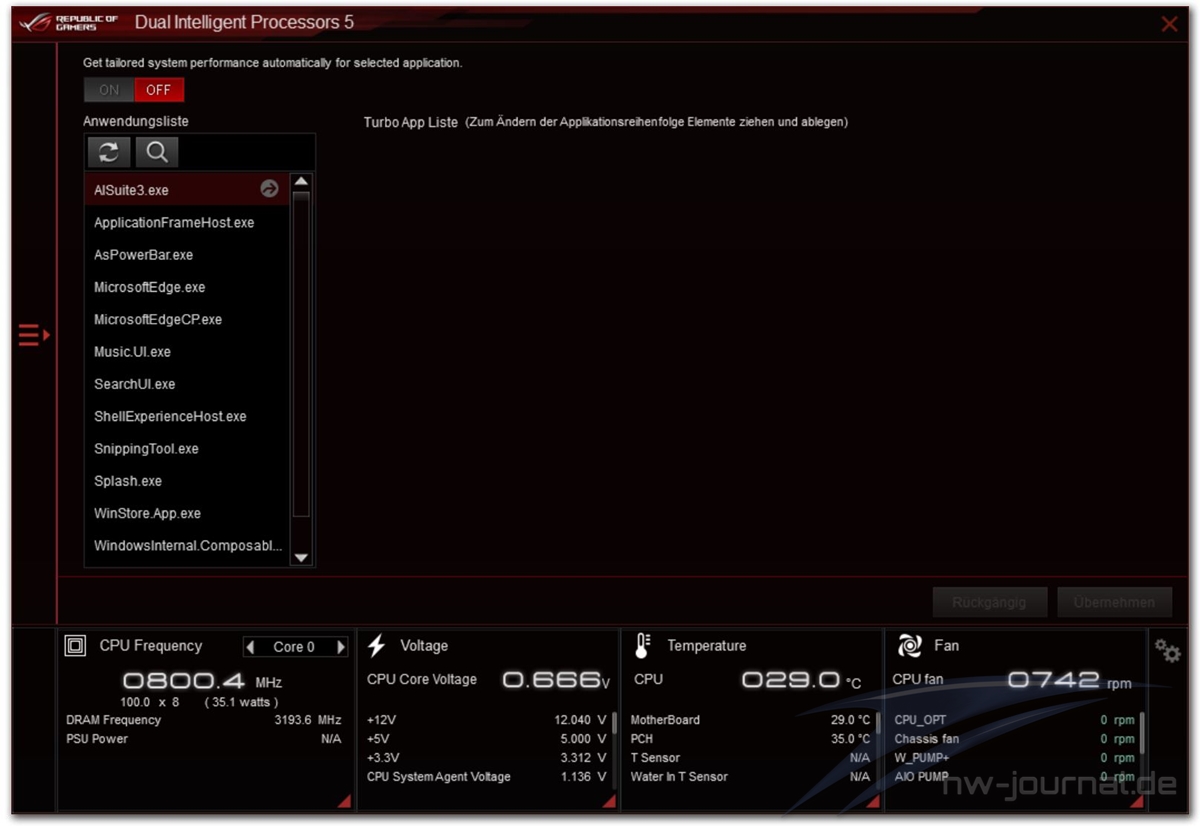
Task: Switch Turbo App to ON
Action: 109,90
